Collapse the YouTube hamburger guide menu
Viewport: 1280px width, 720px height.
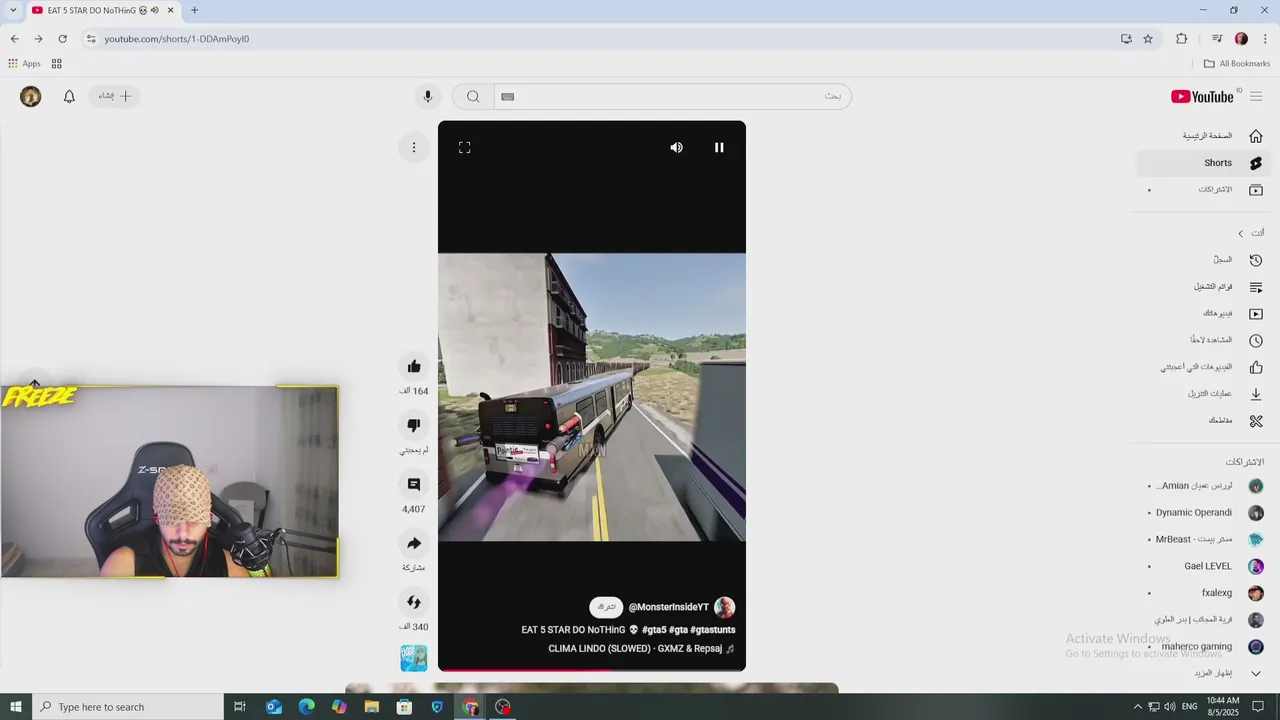[x=1256, y=96]
